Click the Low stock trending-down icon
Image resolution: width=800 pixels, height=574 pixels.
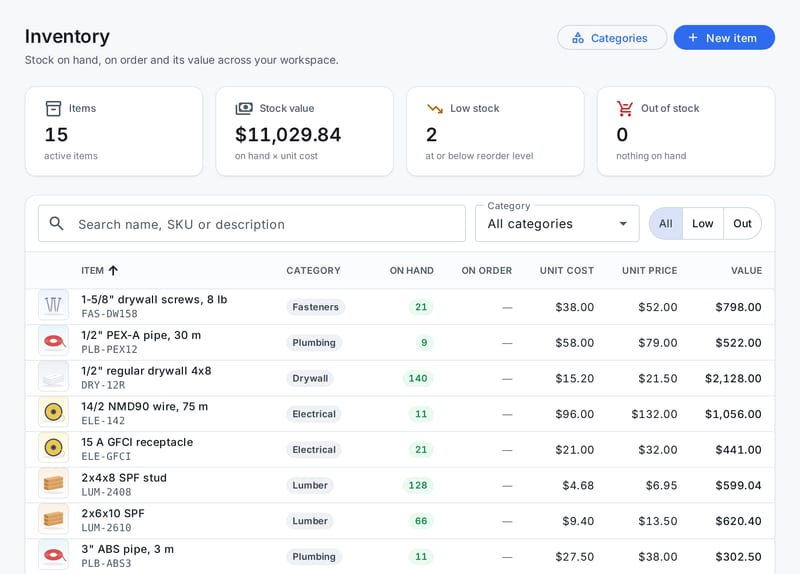(435, 108)
